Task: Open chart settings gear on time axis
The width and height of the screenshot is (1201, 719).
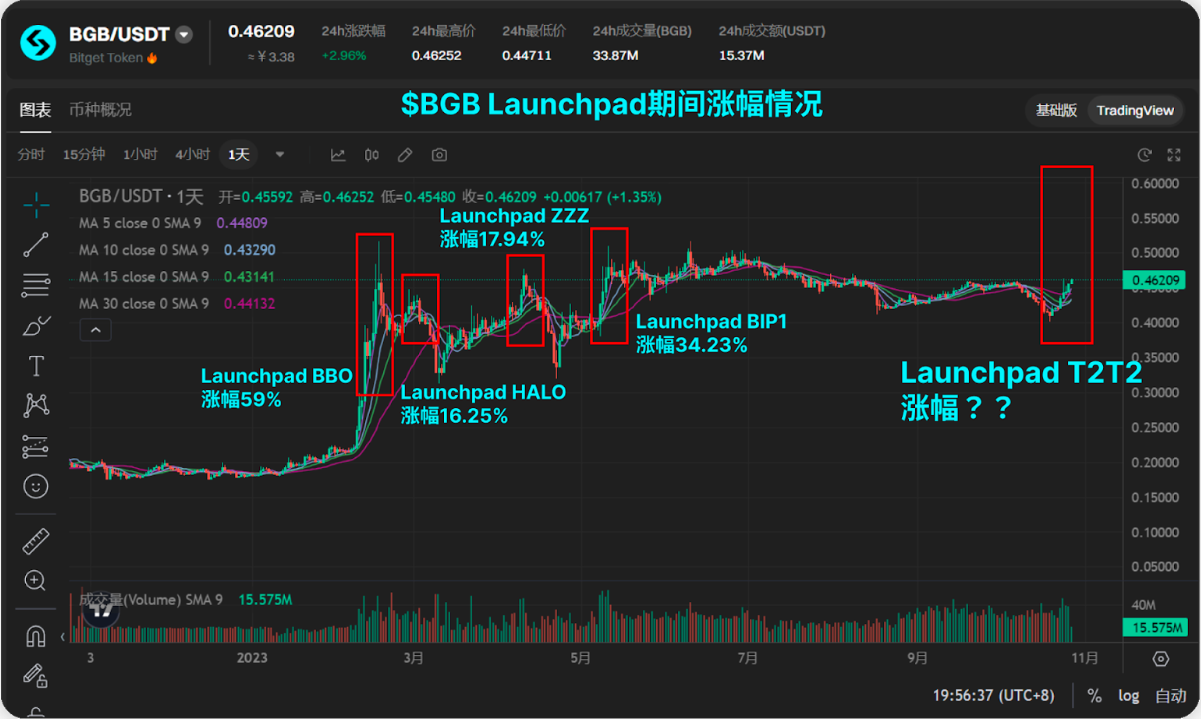Action: point(1160,658)
